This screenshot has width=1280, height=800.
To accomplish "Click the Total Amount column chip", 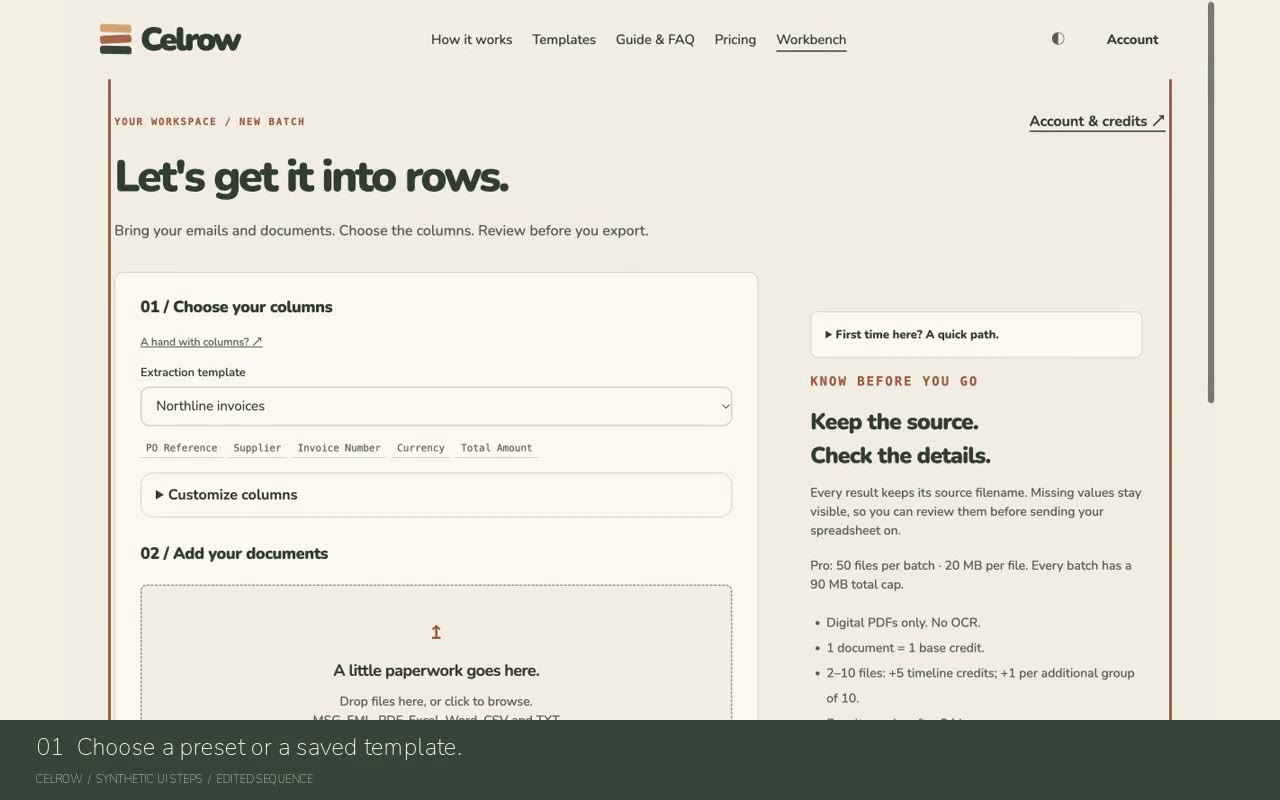I will pos(497,448).
